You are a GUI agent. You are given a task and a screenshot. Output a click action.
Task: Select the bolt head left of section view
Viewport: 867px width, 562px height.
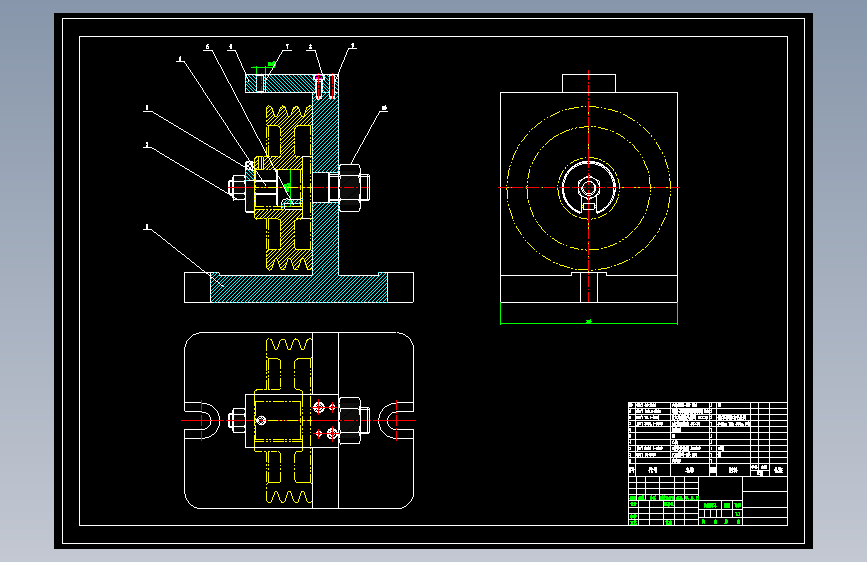tap(238, 188)
